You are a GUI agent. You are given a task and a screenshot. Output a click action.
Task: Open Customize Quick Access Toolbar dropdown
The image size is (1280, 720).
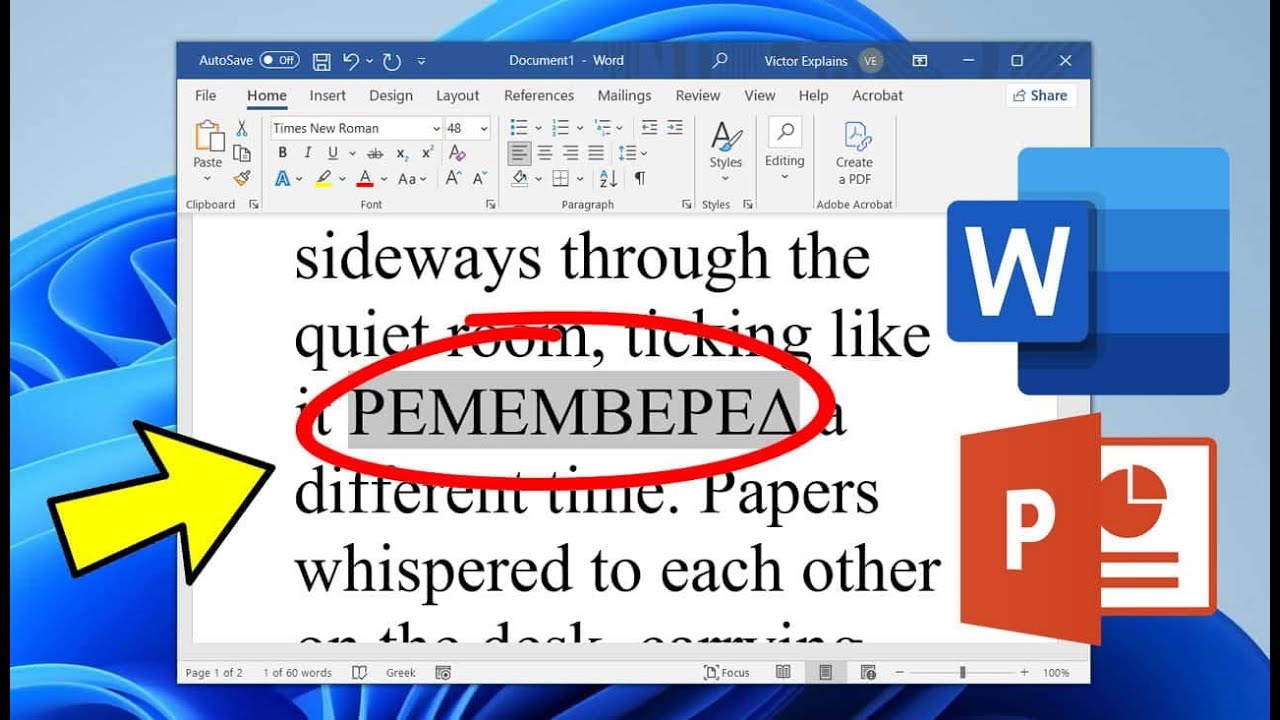tap(421, 61)
